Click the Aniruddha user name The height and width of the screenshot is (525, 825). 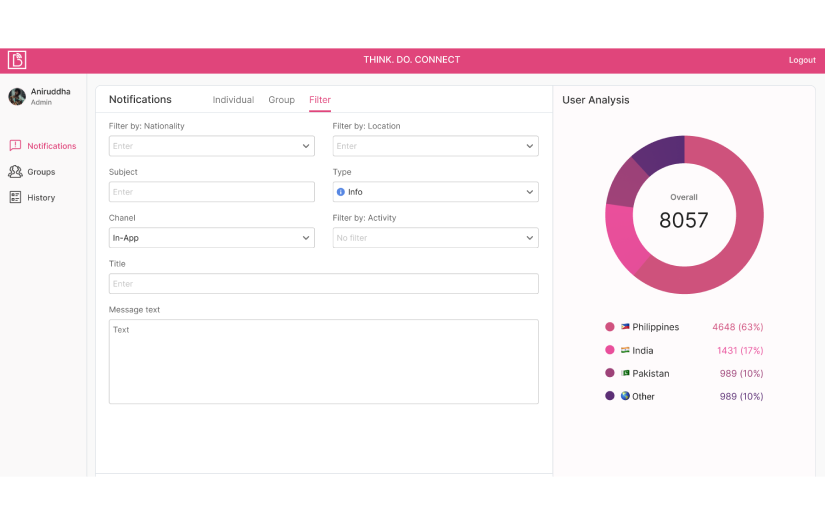[51, 92]
